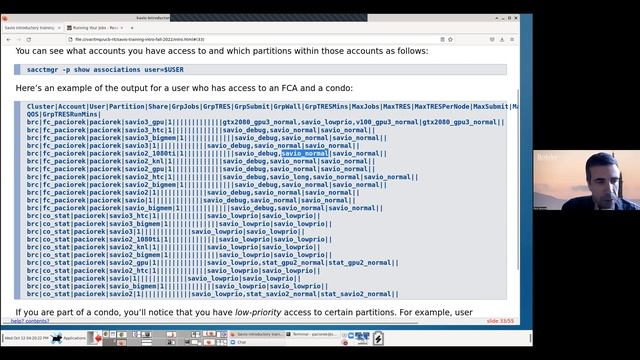Open the browser hamburger menu
The width and height of the screenshot is (640, 360).
pos(512,40)
